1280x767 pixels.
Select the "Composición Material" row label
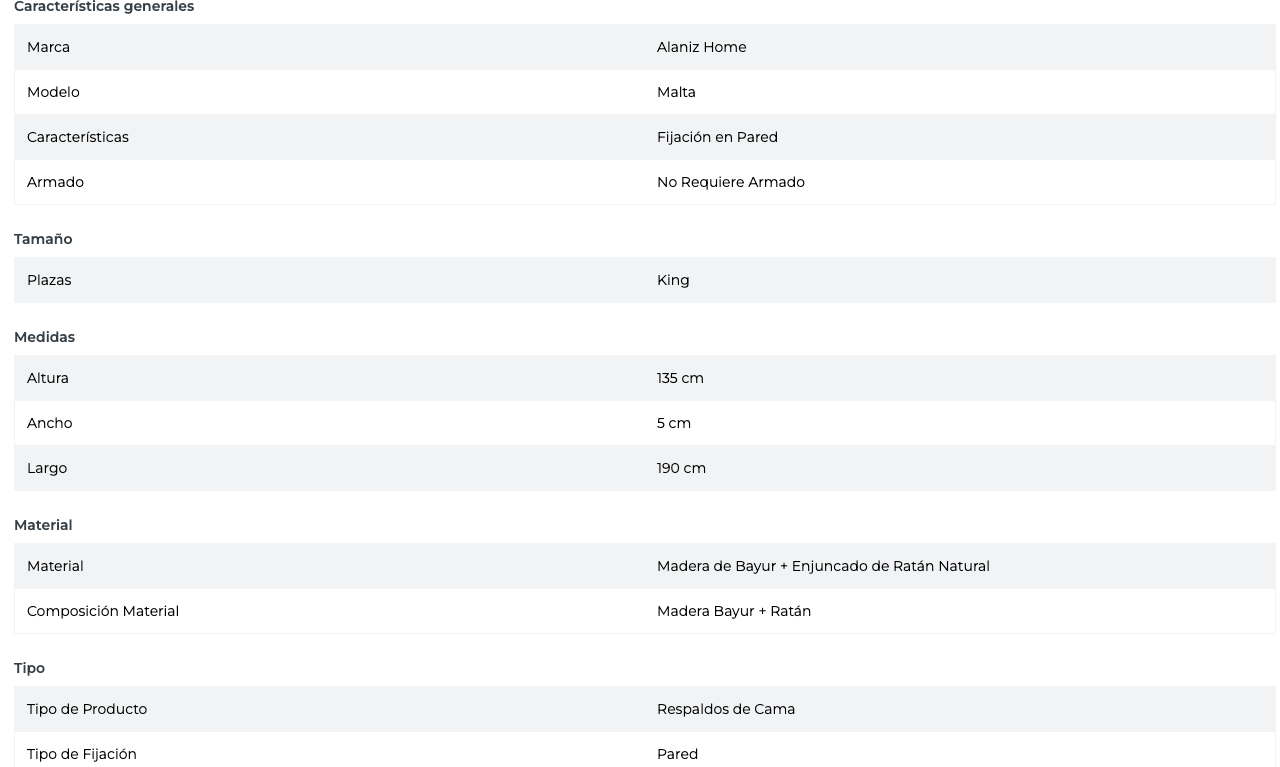[103, 611]
